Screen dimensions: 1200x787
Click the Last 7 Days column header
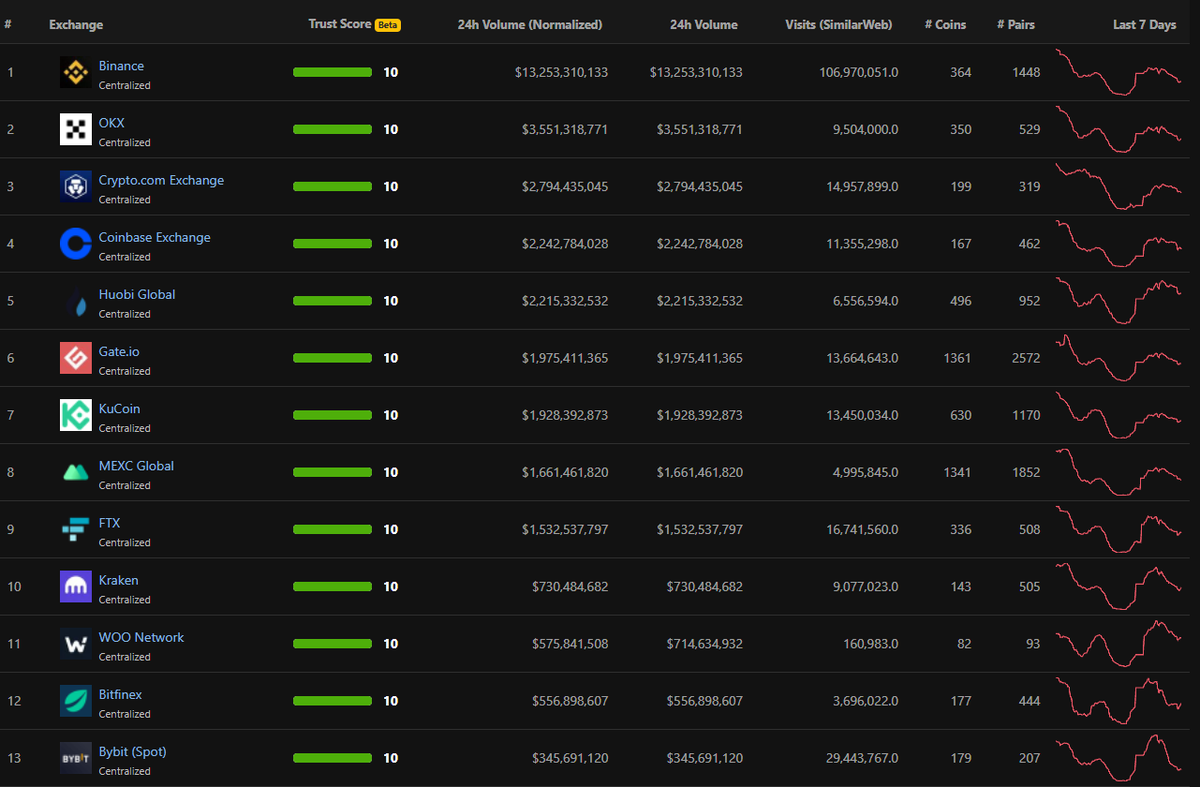(x=1145, y=24)
